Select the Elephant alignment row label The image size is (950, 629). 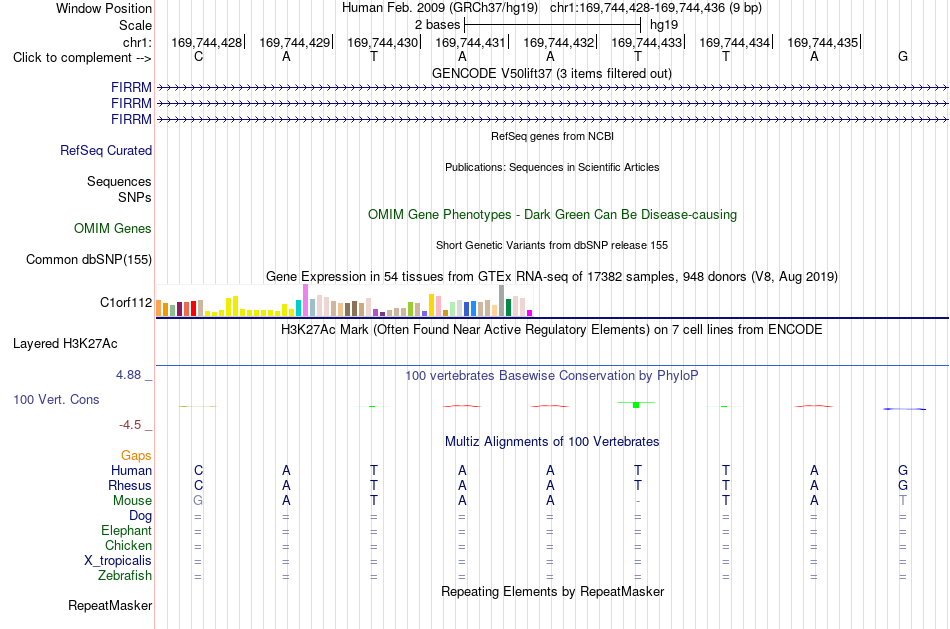click(x=126, y=531)
